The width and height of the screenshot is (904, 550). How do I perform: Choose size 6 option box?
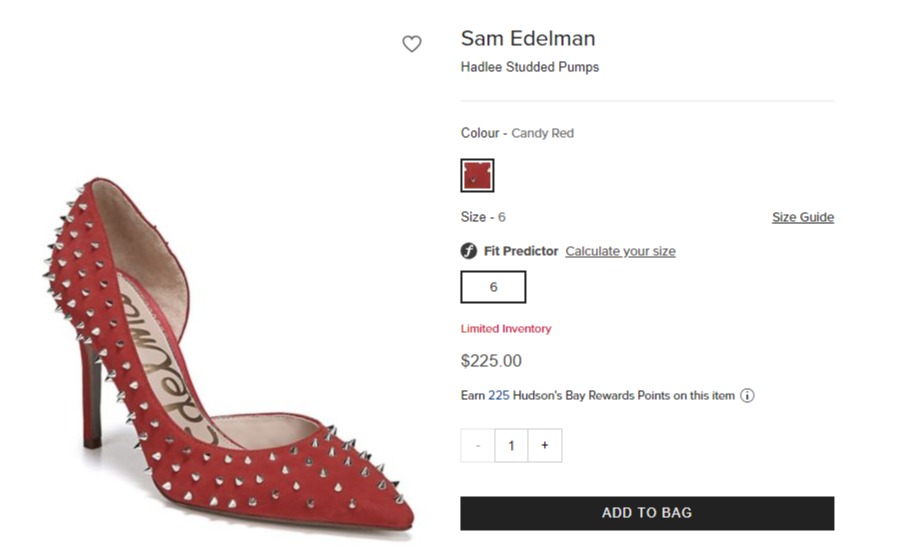click(x=493, y=287)
